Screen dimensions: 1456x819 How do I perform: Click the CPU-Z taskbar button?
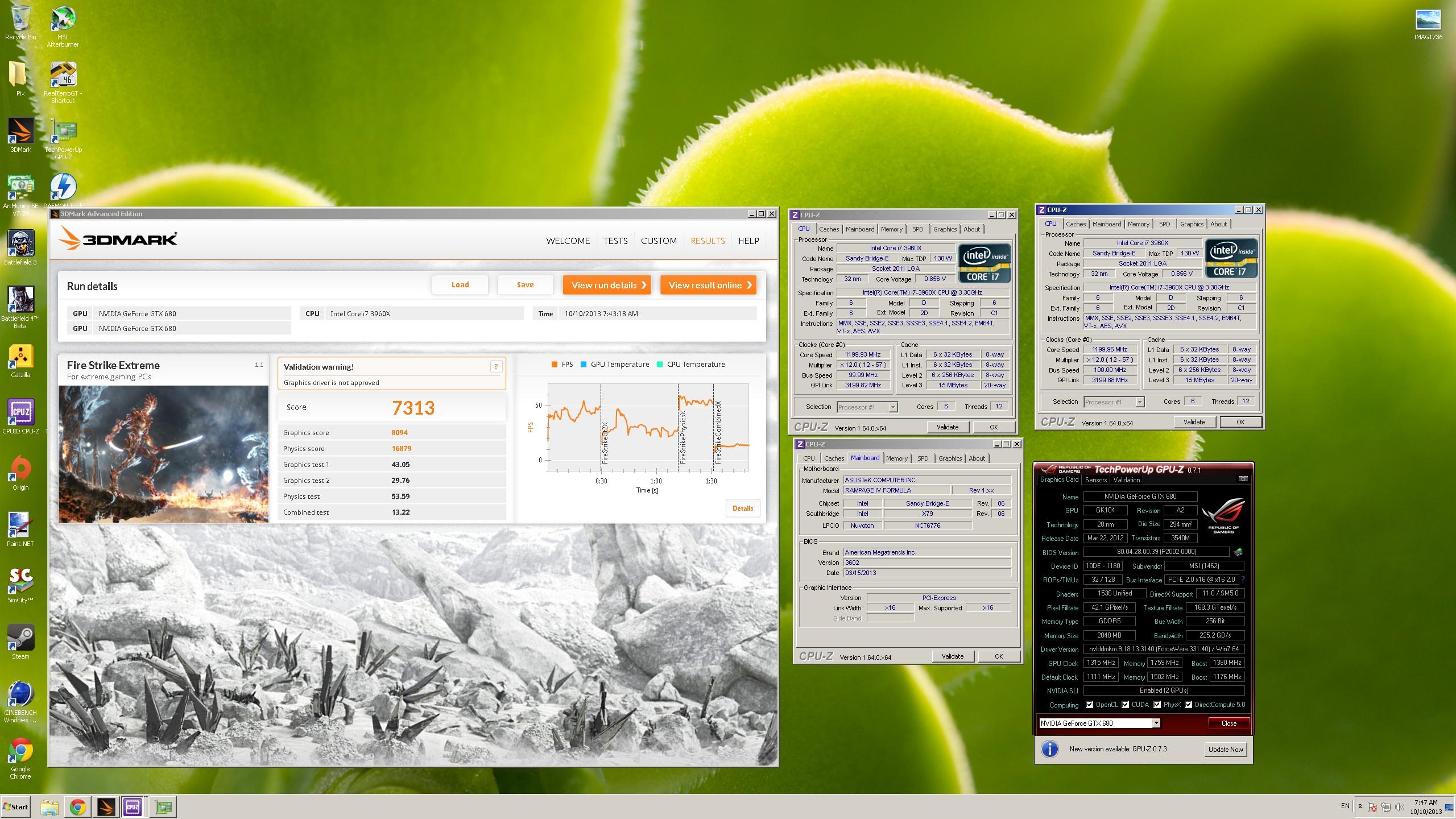coord(133,806)
